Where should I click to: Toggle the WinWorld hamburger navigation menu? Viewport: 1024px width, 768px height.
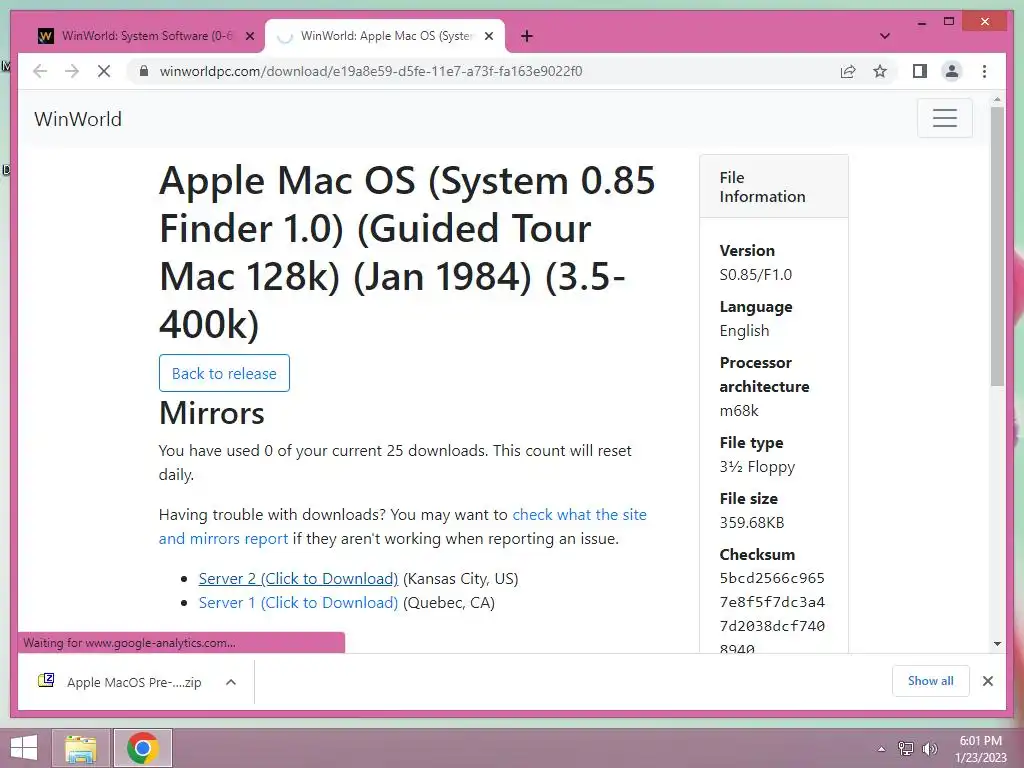point(944,118)
